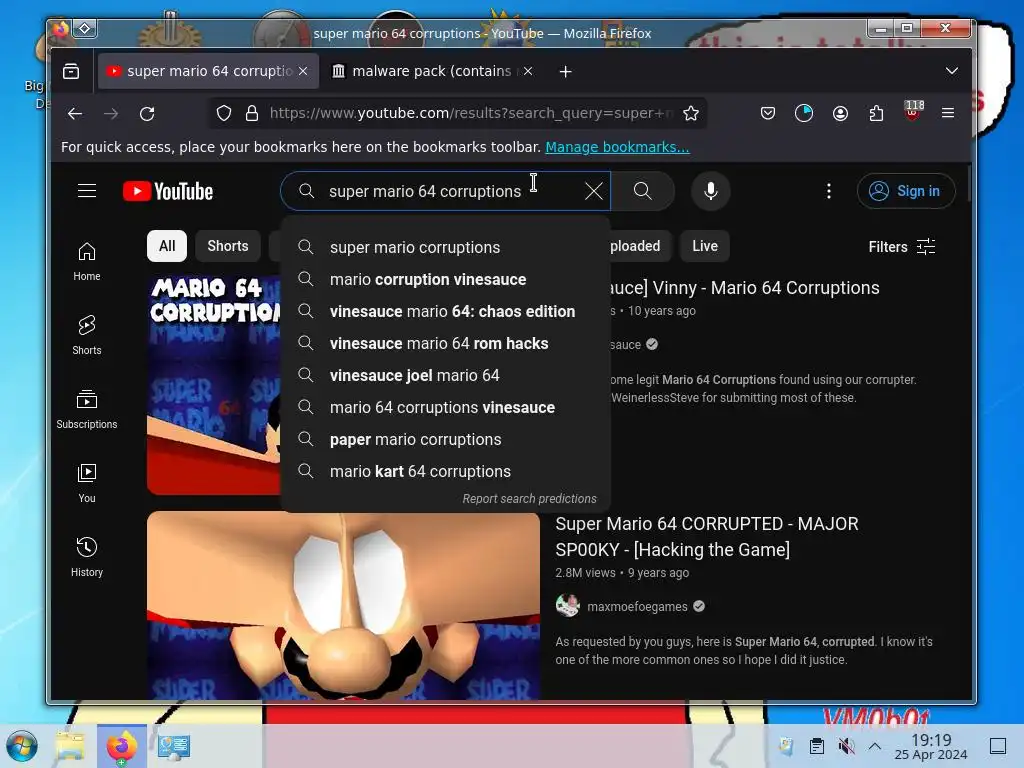This screenshot has height=768, width=1024.
Task: Choose suggestion vinesauce mario 64 rom hacks
Action: tap(445, 344)
